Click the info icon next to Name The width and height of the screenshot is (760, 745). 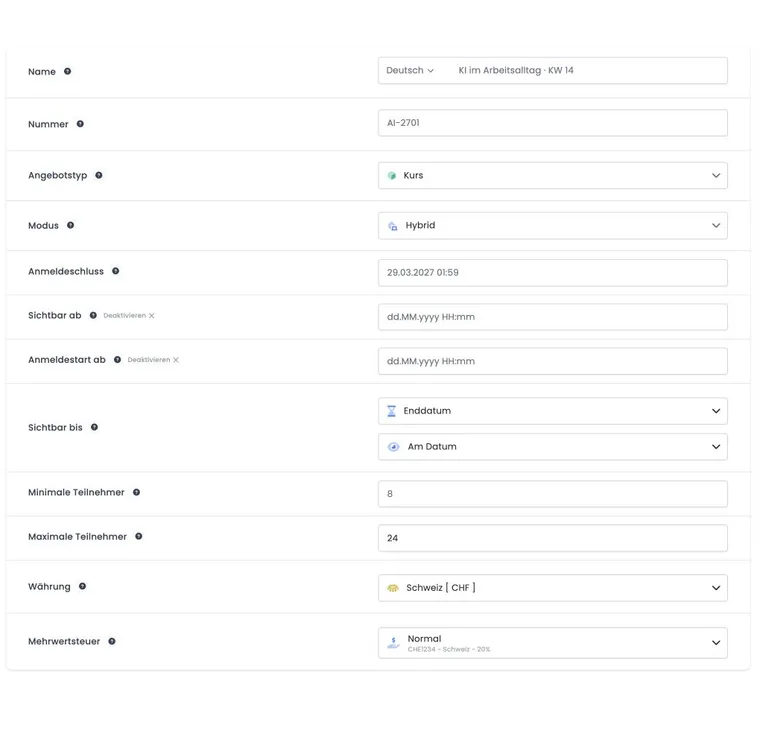tap(67, 71)
